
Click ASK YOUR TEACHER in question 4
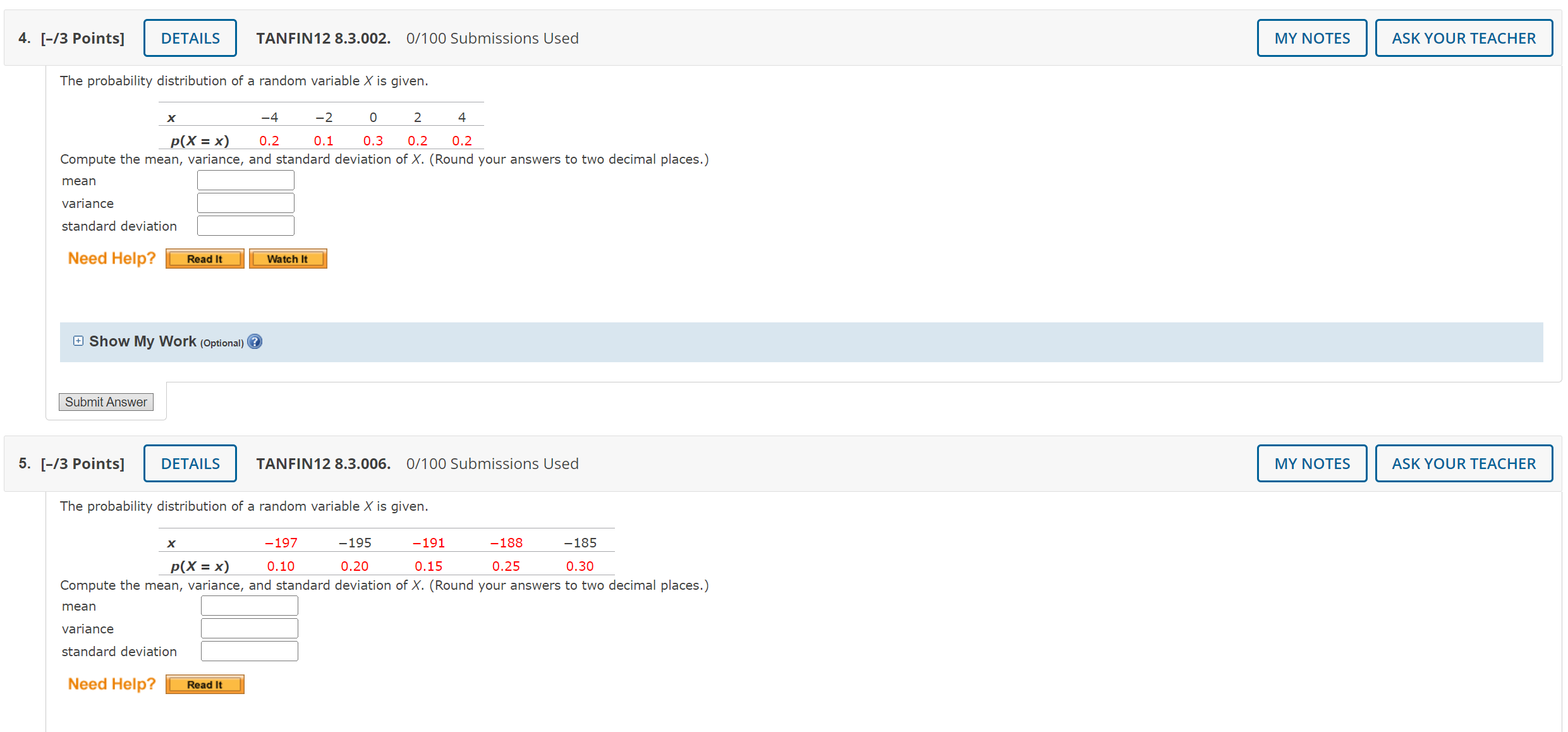pos(1463,39)
